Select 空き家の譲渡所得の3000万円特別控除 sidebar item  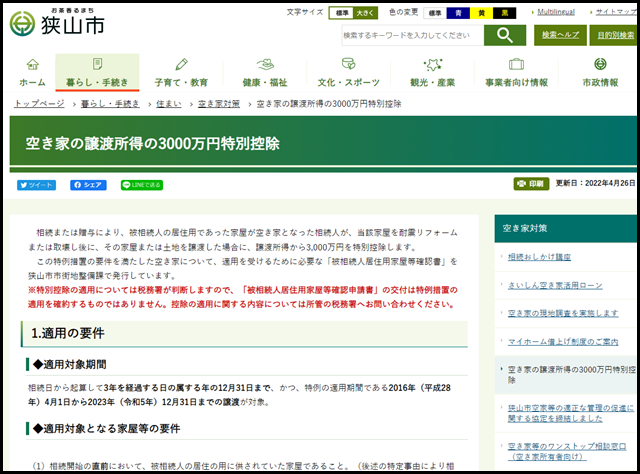click(571, 374)
